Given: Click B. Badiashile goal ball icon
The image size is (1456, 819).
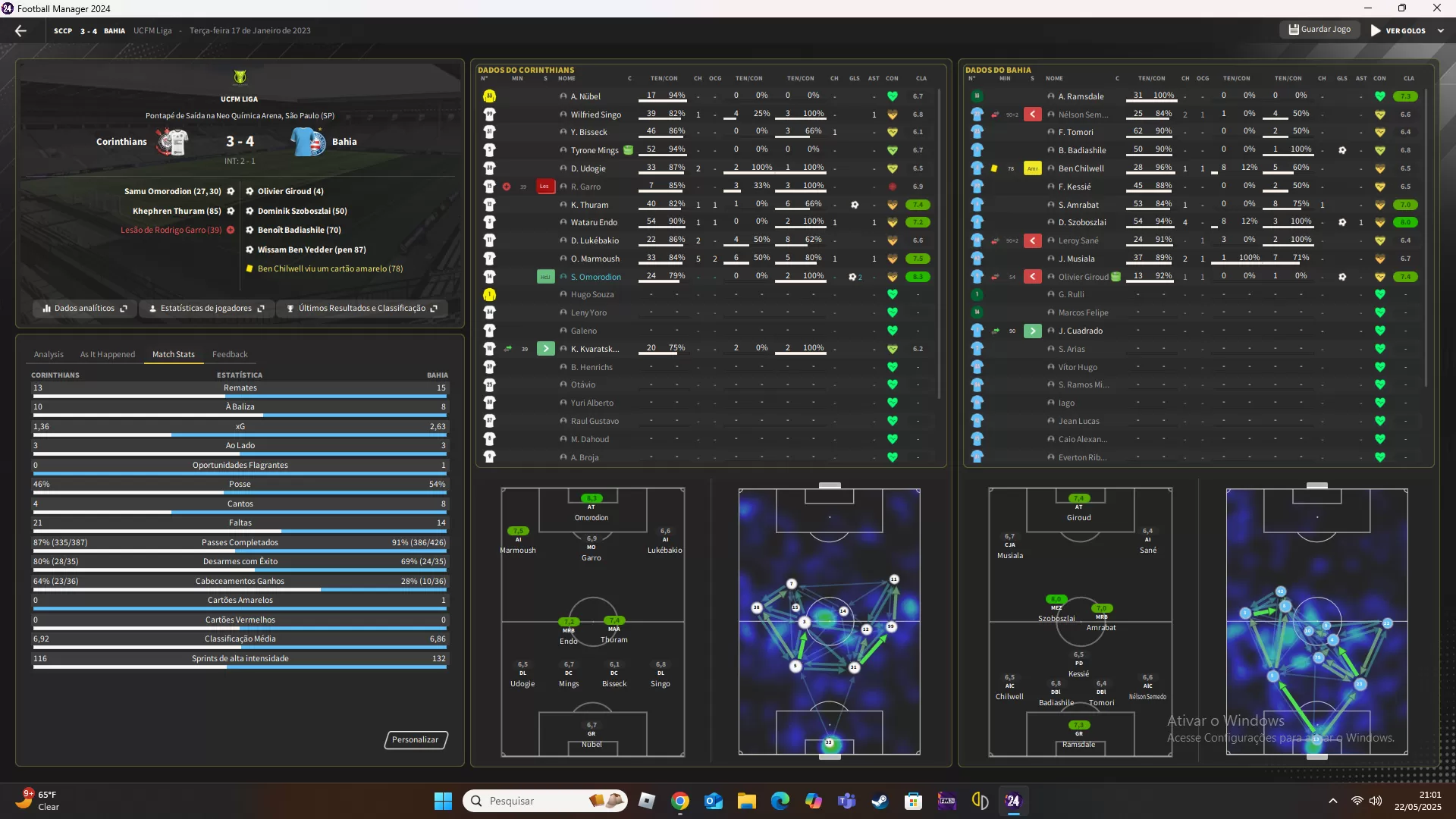Looking at the screenshot, I should click(1342, 150).
